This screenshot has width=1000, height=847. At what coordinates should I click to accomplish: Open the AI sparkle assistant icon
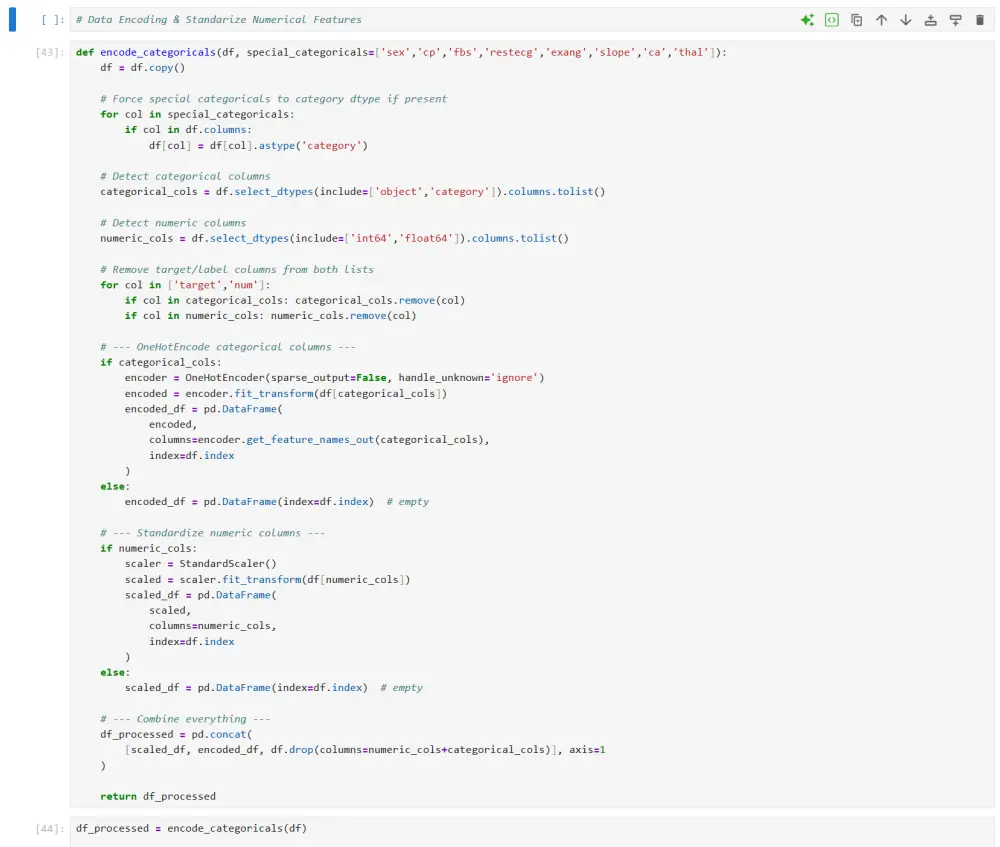809,18
